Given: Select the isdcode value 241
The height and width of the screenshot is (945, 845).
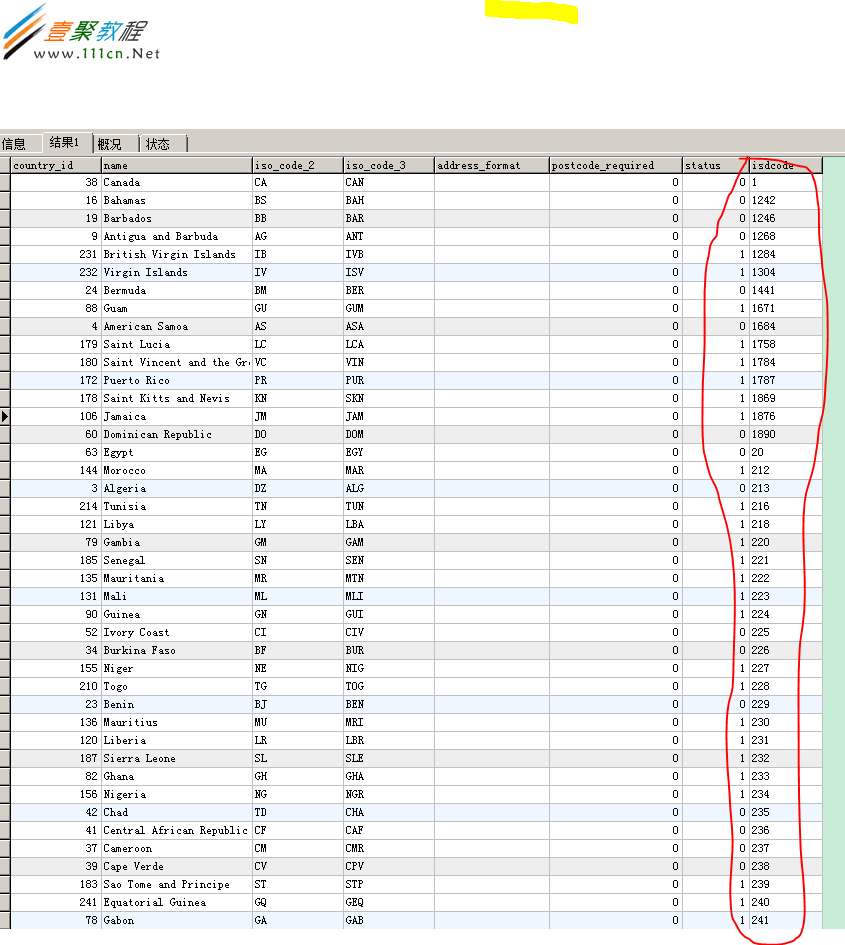Looking at the screenshot, I should pos(786,920).
